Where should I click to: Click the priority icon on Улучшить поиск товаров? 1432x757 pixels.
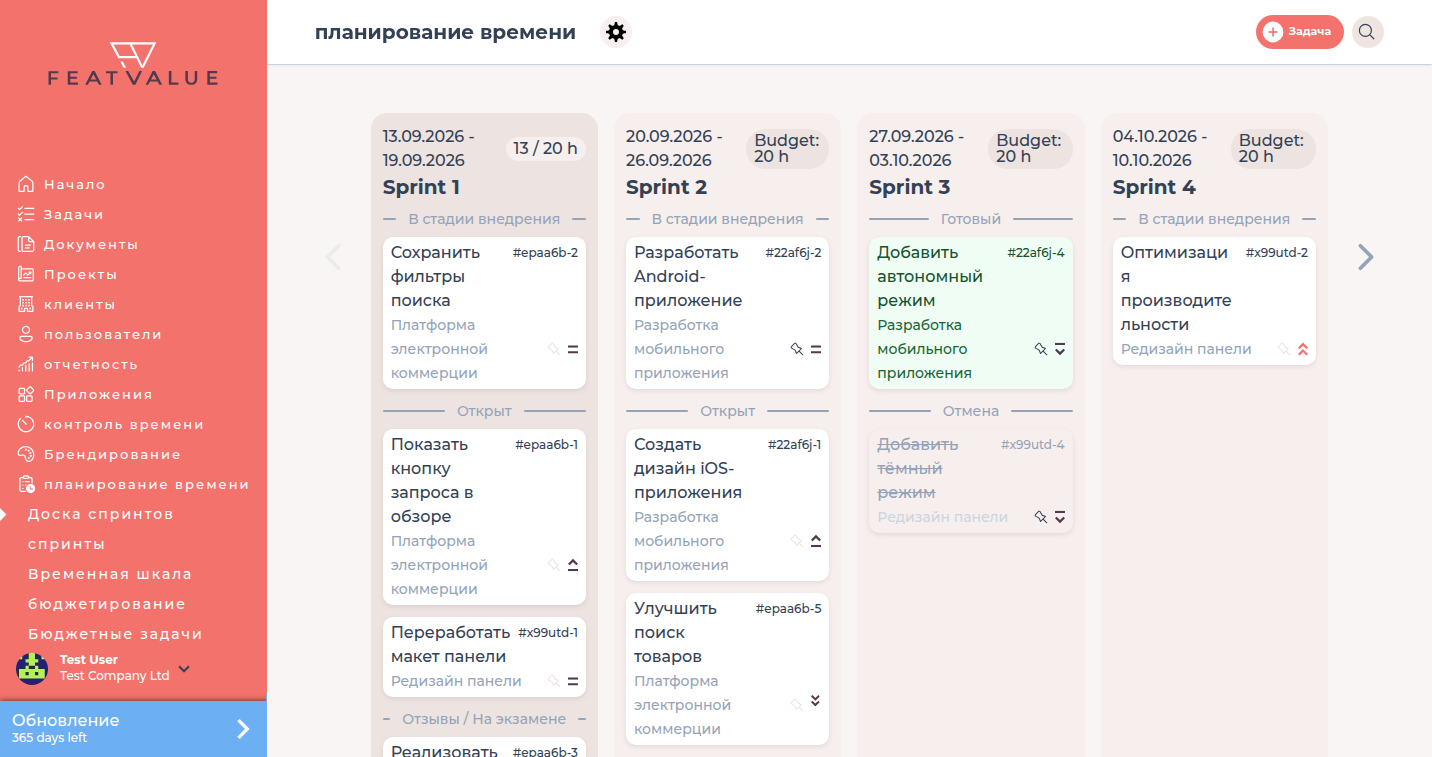[816, 701]
